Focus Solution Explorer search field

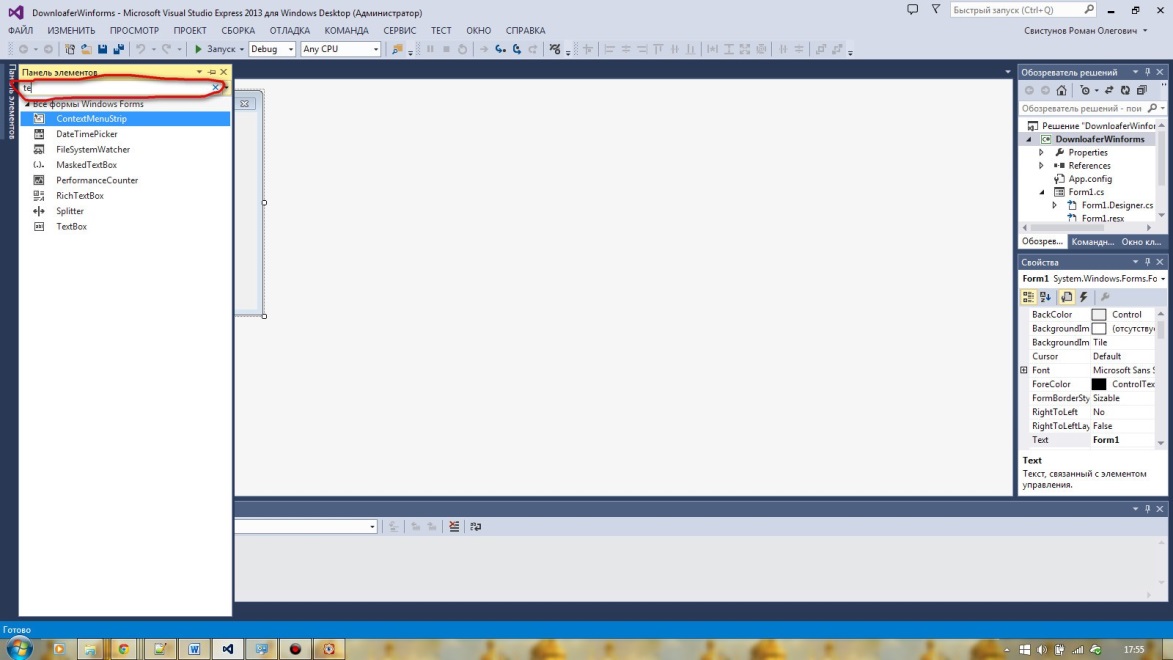pos(1082,109)
